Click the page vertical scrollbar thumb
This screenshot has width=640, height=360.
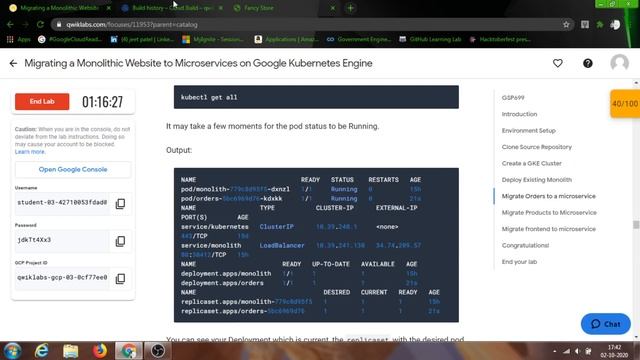click(636, 225)
